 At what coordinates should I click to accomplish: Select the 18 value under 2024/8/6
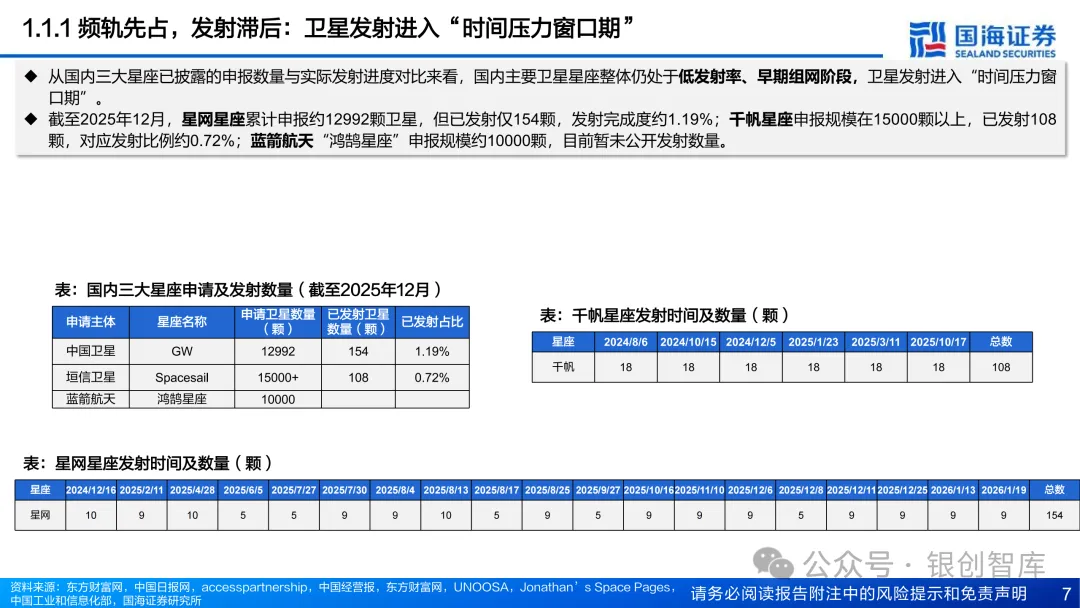click(x=625, y=367)
